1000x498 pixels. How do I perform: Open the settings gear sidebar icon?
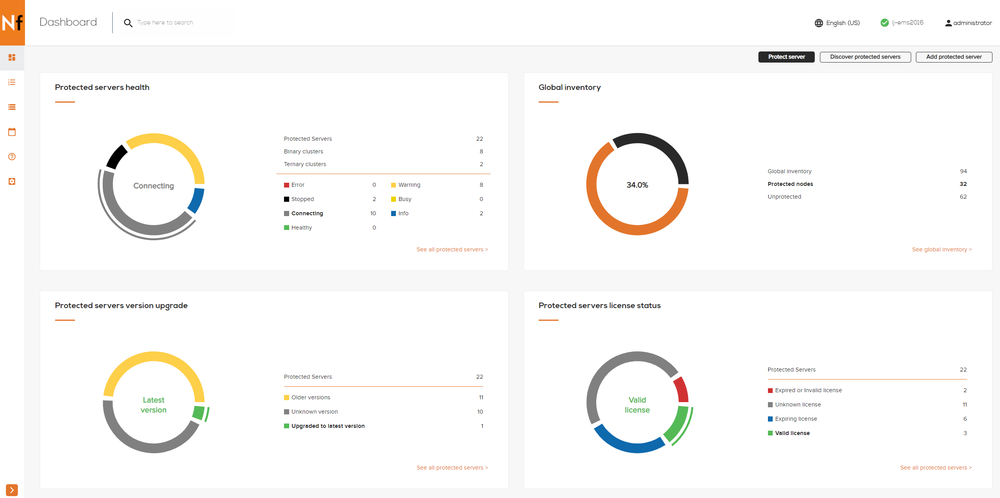tap(11, 182)
